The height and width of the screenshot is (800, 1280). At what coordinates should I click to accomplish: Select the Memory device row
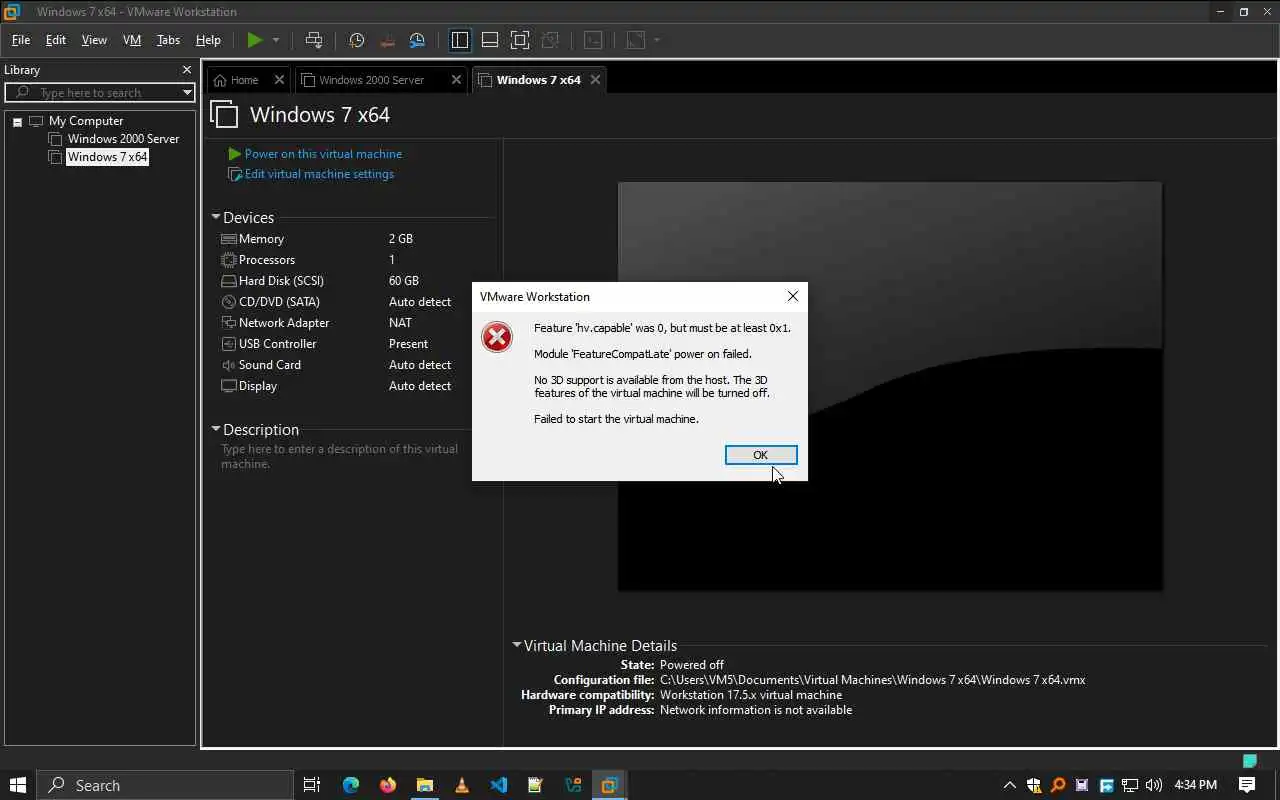click(x=353, y=239)
